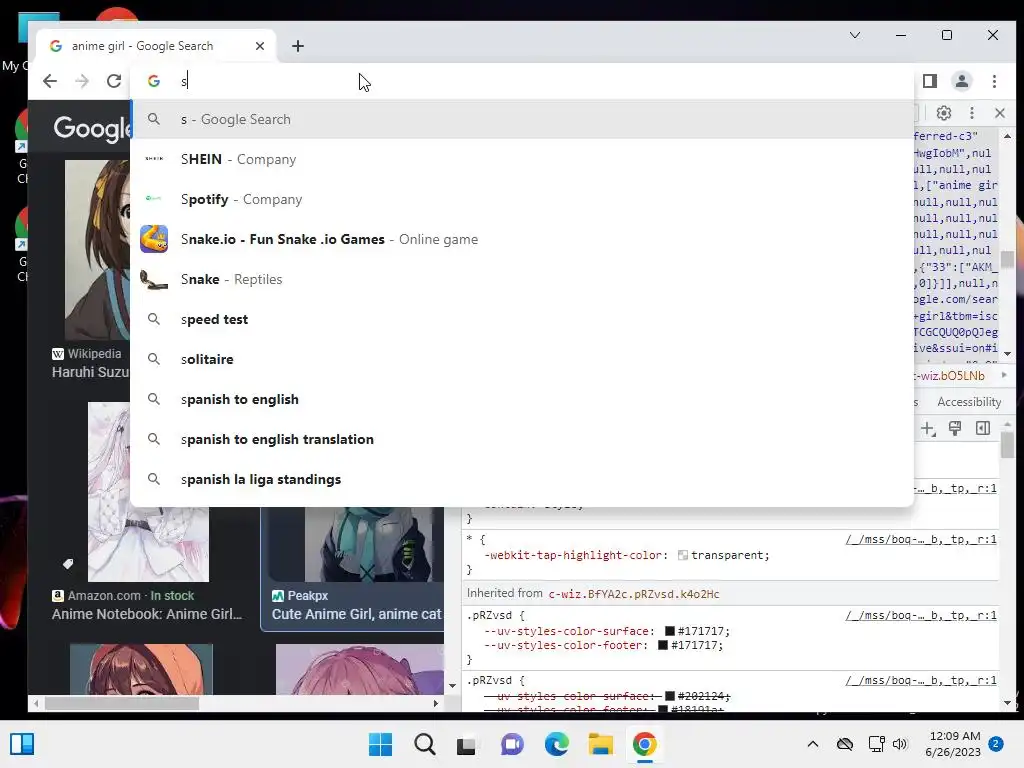
Task: Open the Chat app from taskbar
Action: 513,744
